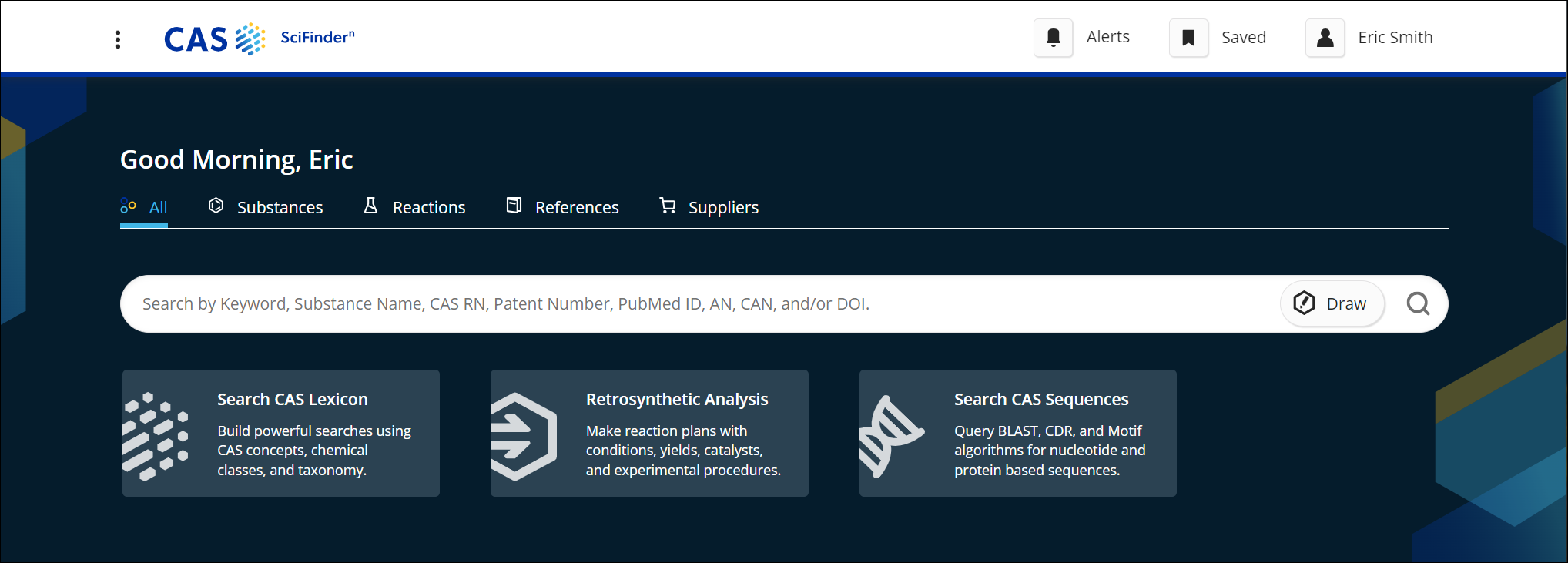Switch to the Reactions tab
Screen dimensions: 1568x563
[x=414, y=207]
